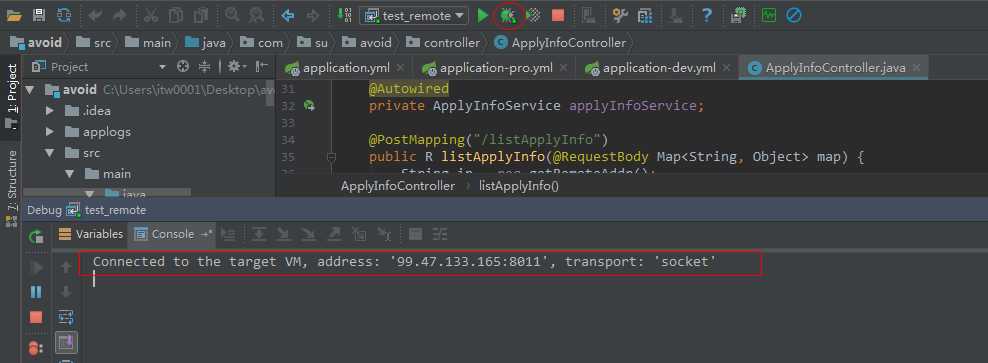Click the Copy toolbar icon
The image size is (988, 363).
[x=176, y=15]
